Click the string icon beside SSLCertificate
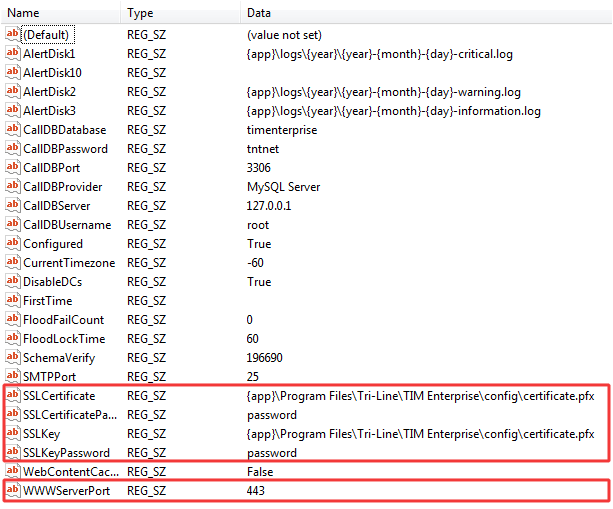 click(x=13, y=396)
